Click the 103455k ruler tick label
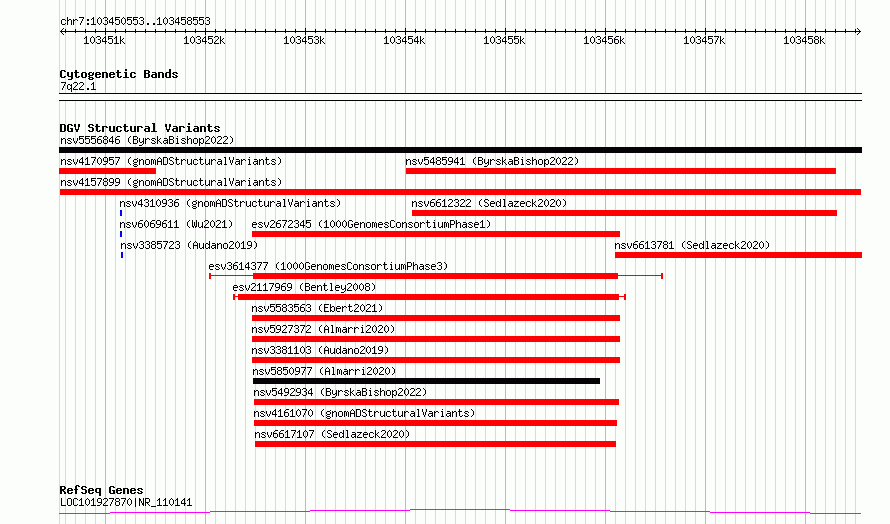This screenshot has width=890, height=524. click(504, 41)
